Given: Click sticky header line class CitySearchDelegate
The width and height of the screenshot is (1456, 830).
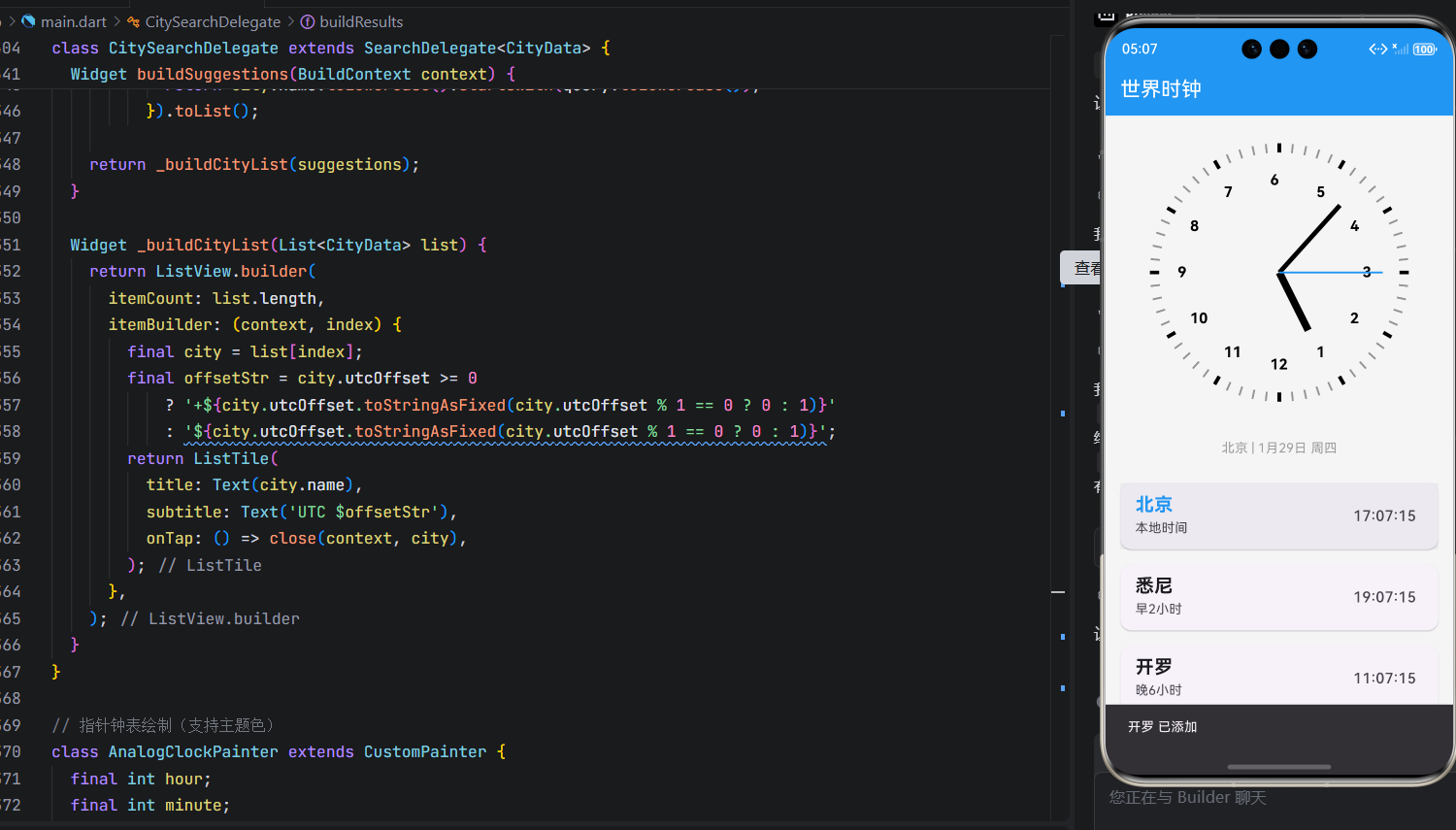Looking at the screenshot, I should click(x=330, y=48).
